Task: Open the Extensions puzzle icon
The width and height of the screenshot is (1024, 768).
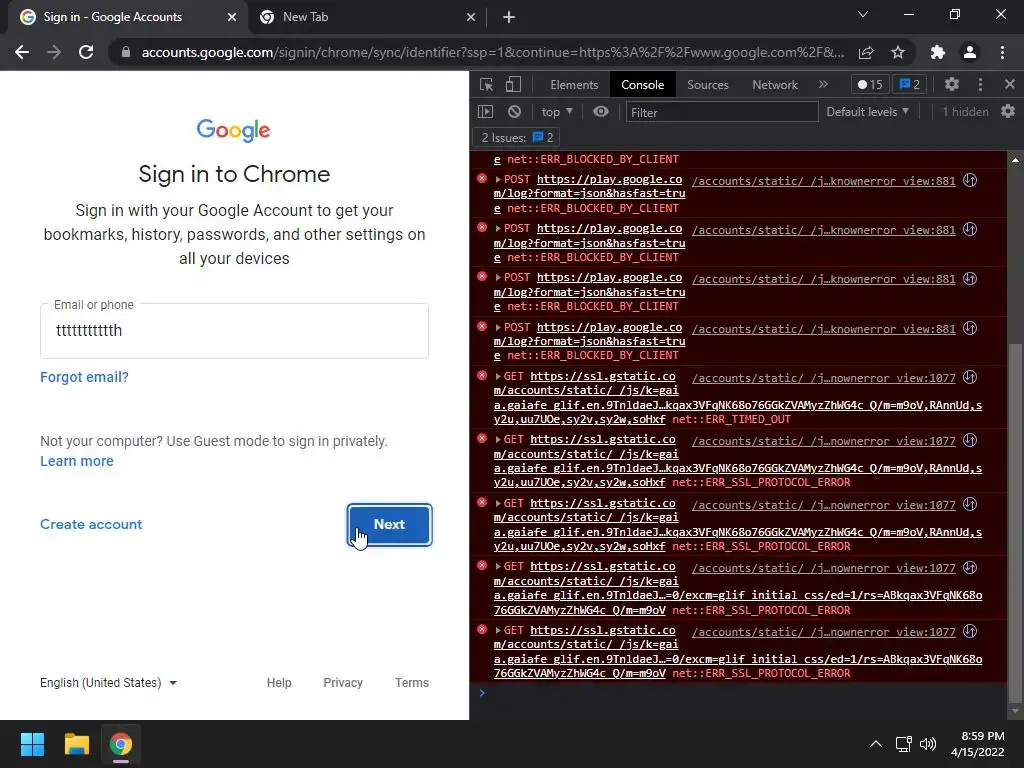Action: point(938,52)
